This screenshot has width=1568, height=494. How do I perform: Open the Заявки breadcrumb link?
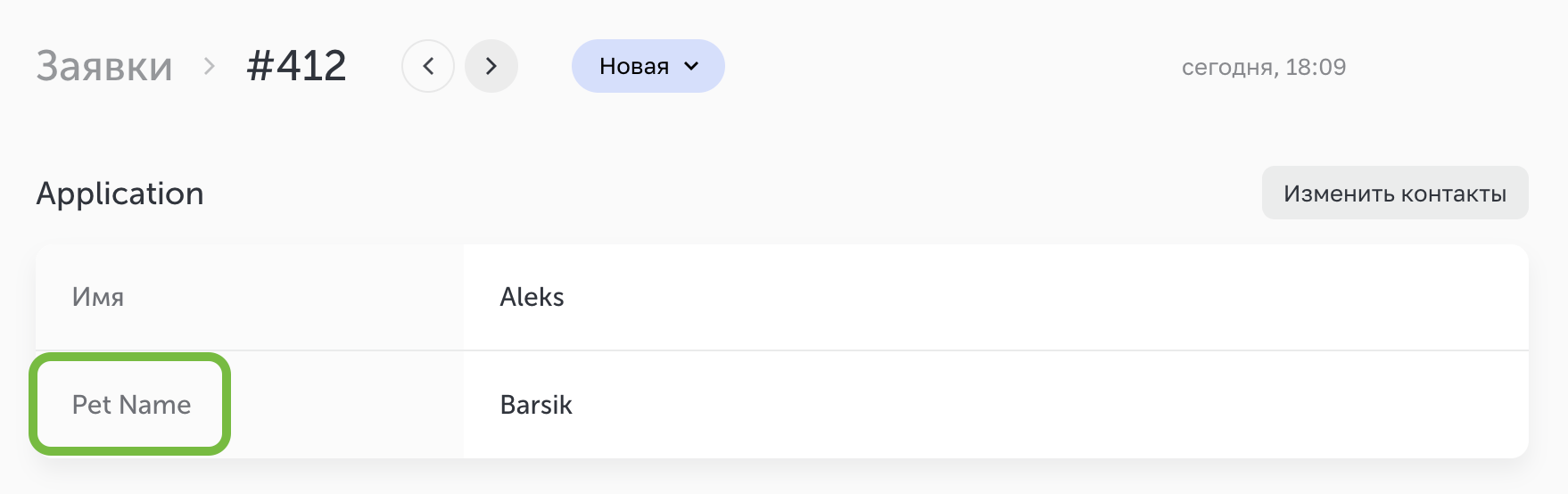point(104,66)
